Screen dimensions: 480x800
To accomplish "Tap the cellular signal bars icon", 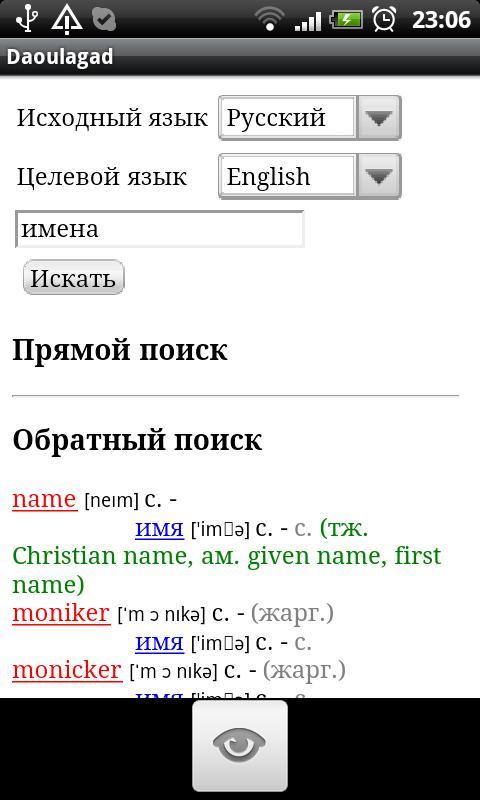I will [308, 20].
